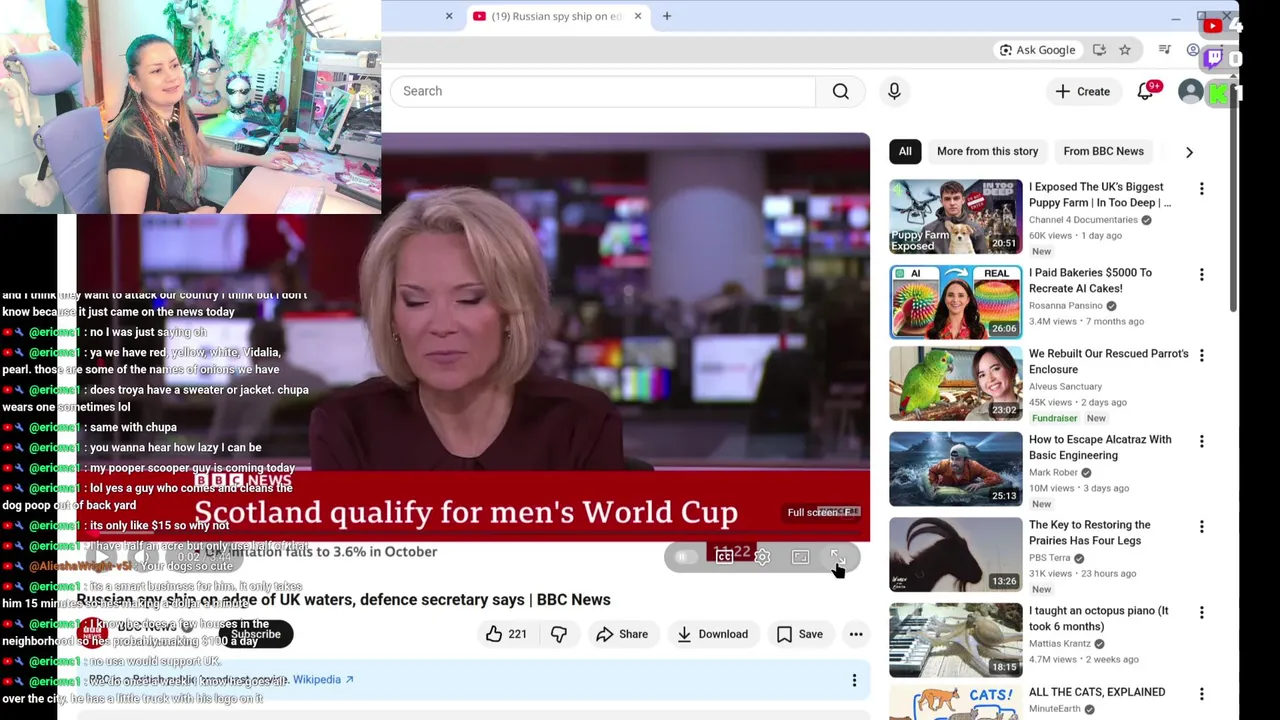This screenshot has height=720, width=1280.
Task: Open title 'The Key to Restoring the Prairies'
Action: coord(1089,533)
